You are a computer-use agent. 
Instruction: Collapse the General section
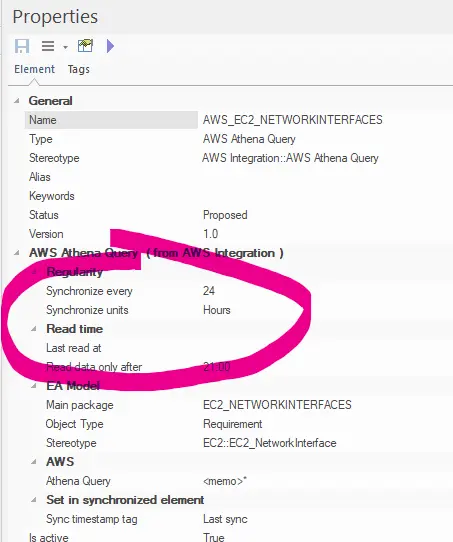tap(17, 101)
